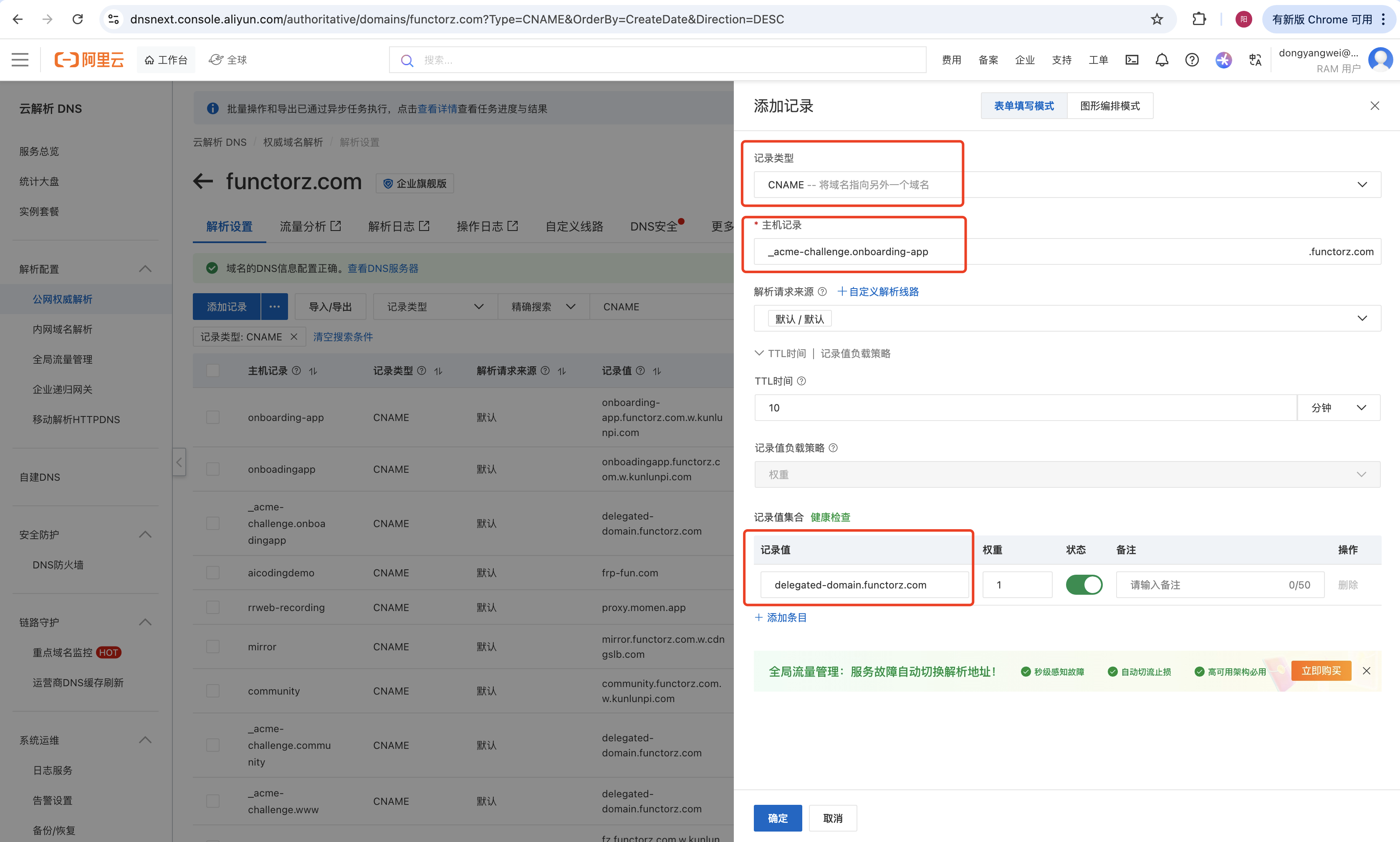Select 内网域名解析 in the sidebar
This screenshot has height=842, width=1400.
click(62, 329)
